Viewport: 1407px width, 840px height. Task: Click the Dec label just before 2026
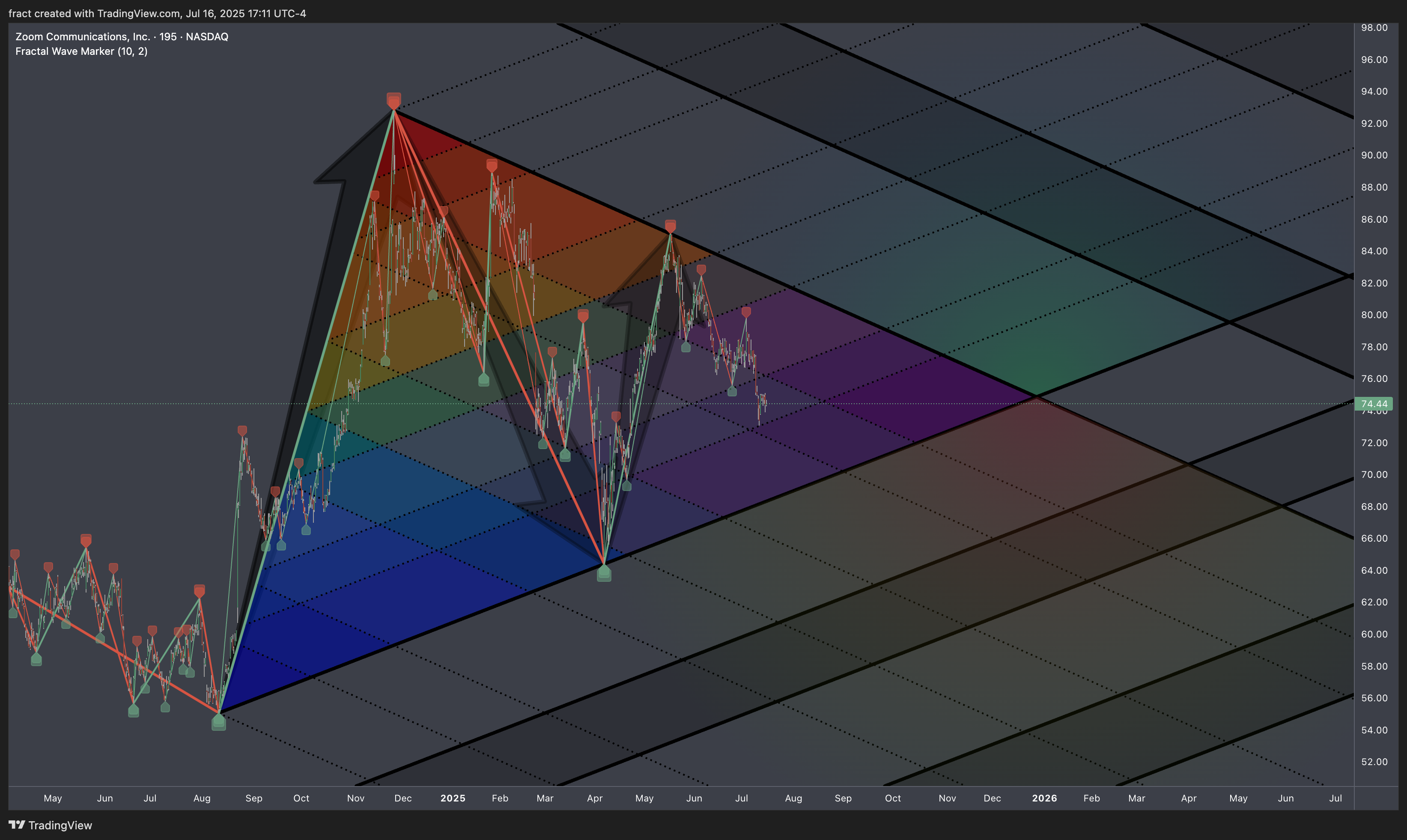tap(992, 798)
